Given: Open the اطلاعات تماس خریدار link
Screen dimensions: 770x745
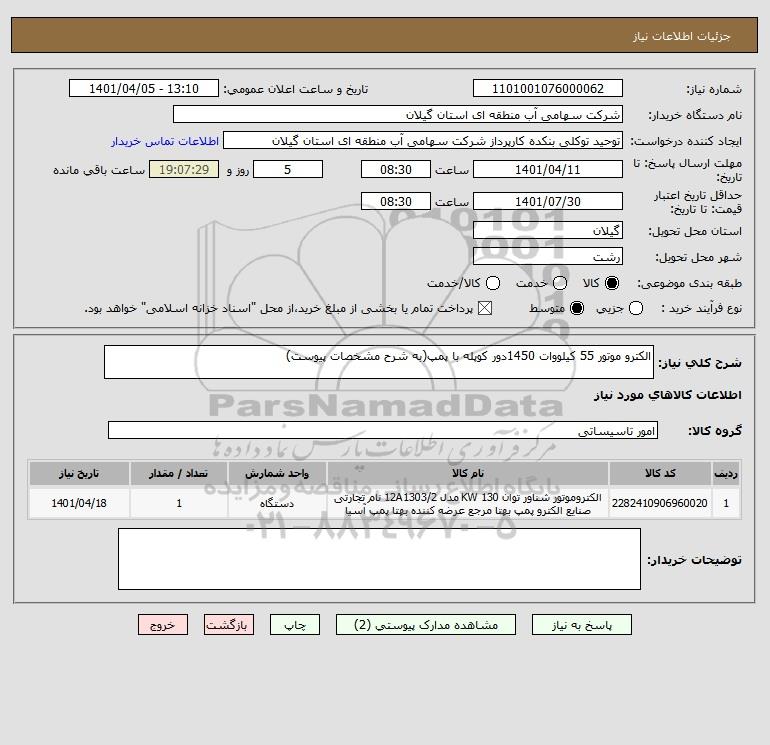Looking at the screenshot, I should [165, 141].
